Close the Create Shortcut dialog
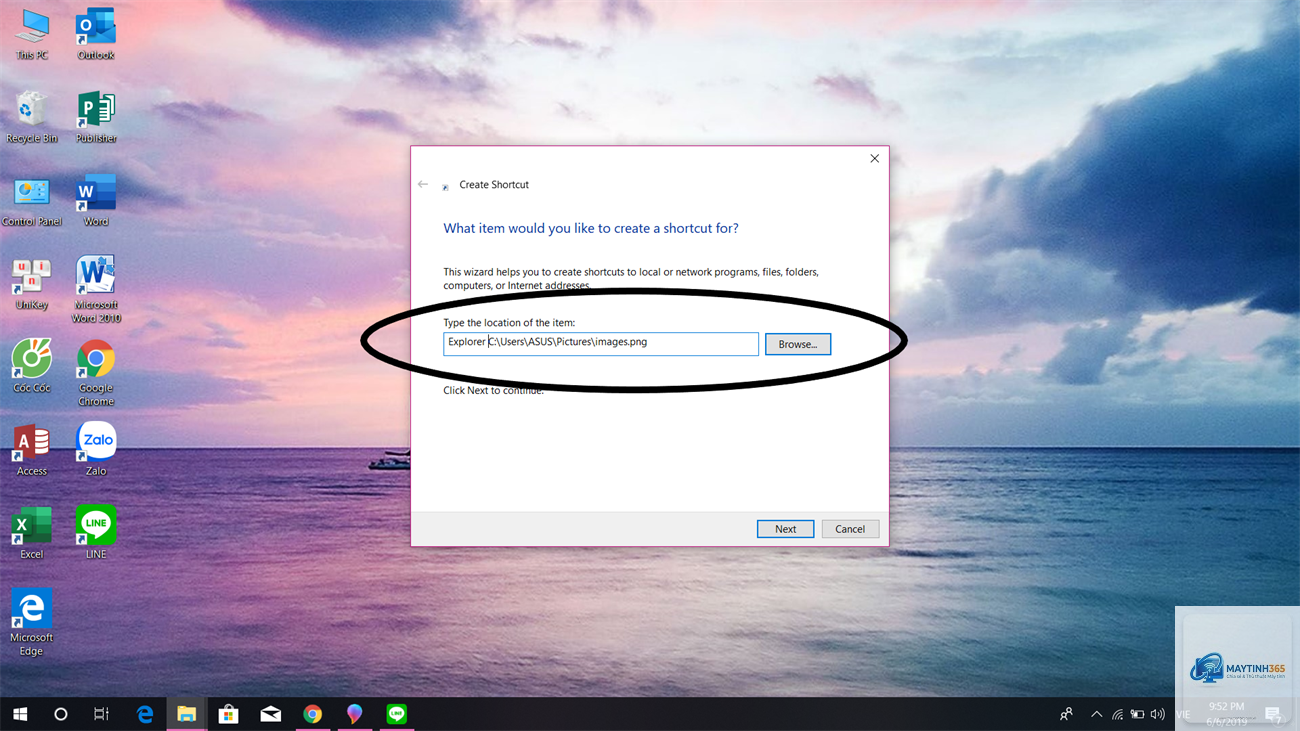 coord(874,158)
